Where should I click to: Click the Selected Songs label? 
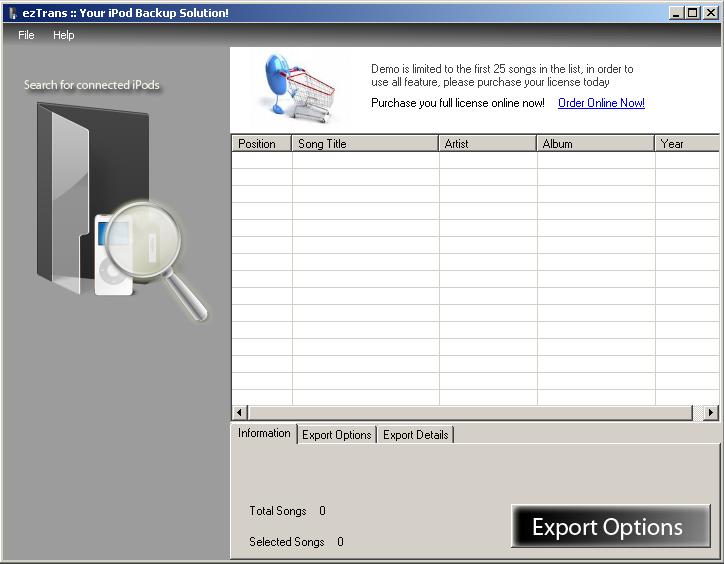tap(287, 542)
